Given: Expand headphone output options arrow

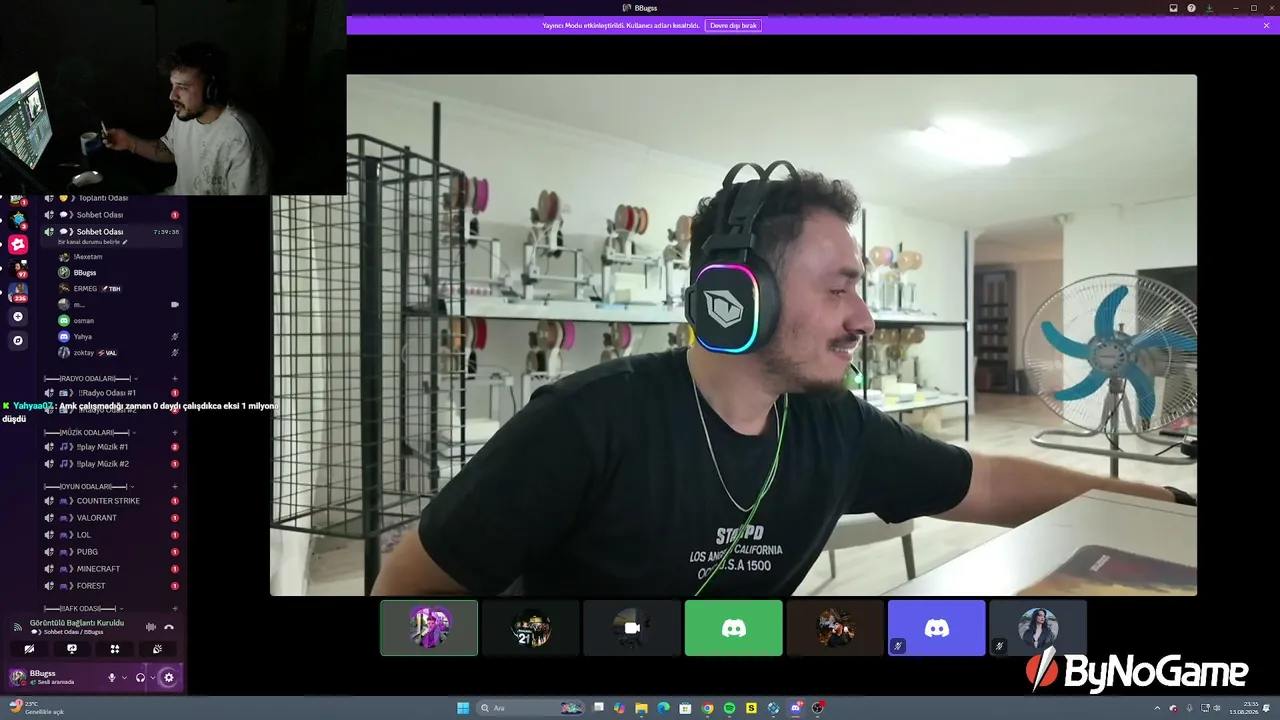Looking at the screenshot, I should coord(152,678).
